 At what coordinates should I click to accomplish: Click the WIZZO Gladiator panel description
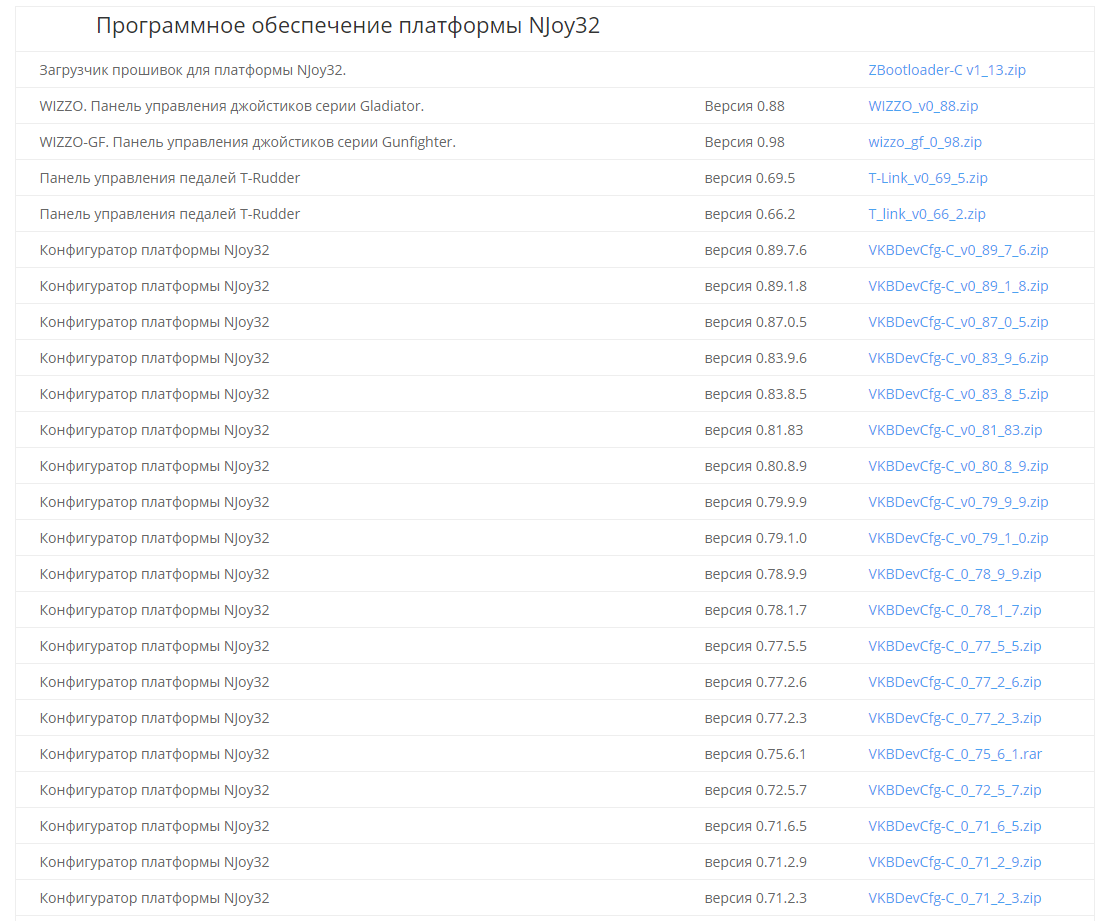231,106
